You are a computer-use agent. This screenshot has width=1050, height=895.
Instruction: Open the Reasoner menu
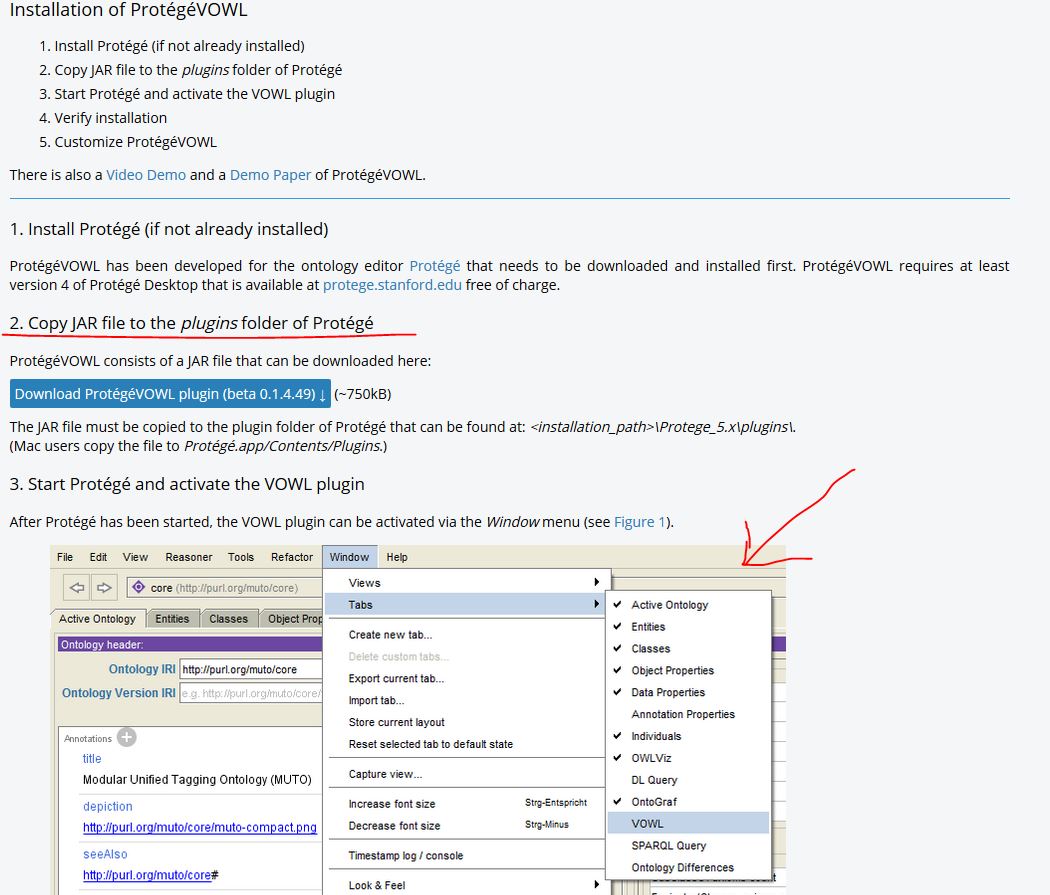[189, 557]
